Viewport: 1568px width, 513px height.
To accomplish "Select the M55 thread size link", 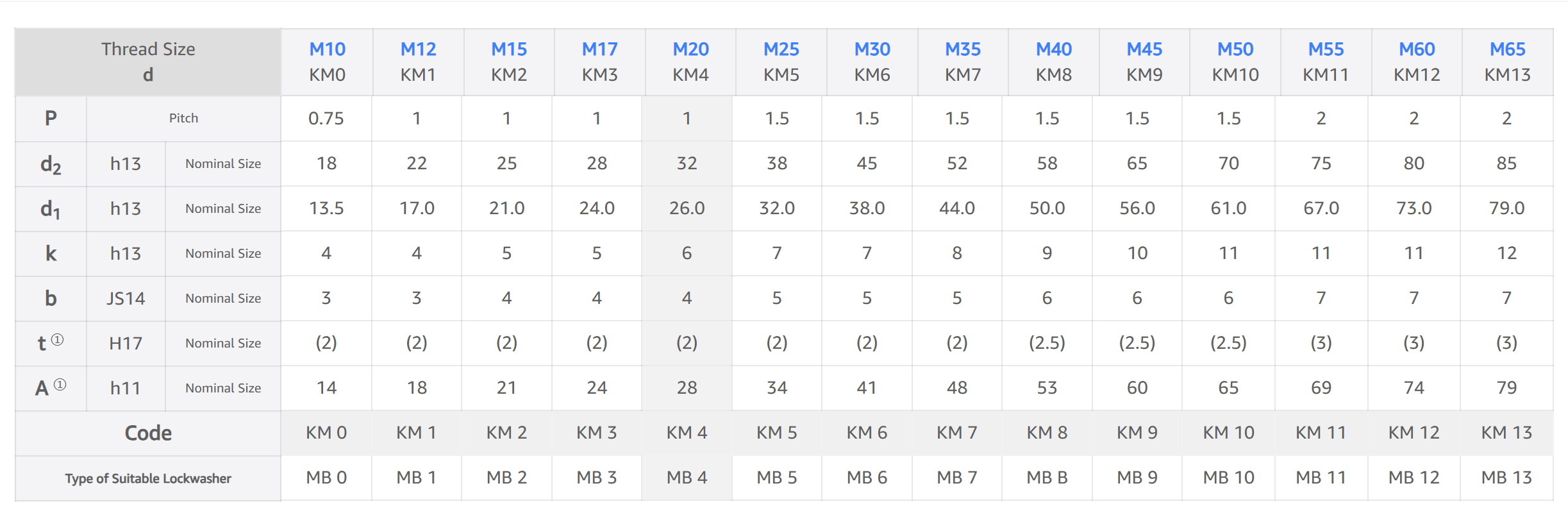I will click(x=1326, y=49).
